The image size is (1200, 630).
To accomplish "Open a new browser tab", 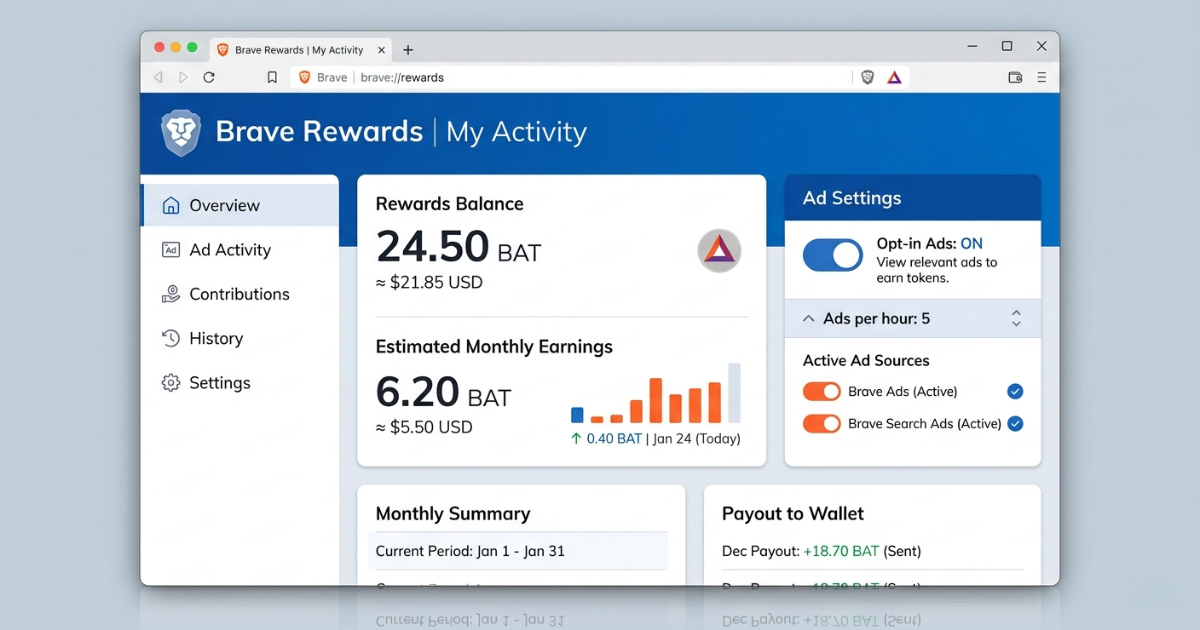I will point(408,48).
